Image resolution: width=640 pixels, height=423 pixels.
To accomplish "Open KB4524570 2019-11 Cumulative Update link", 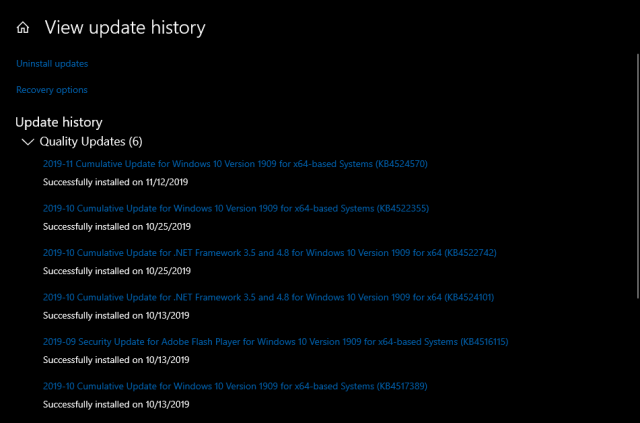I will click(235, 163).
